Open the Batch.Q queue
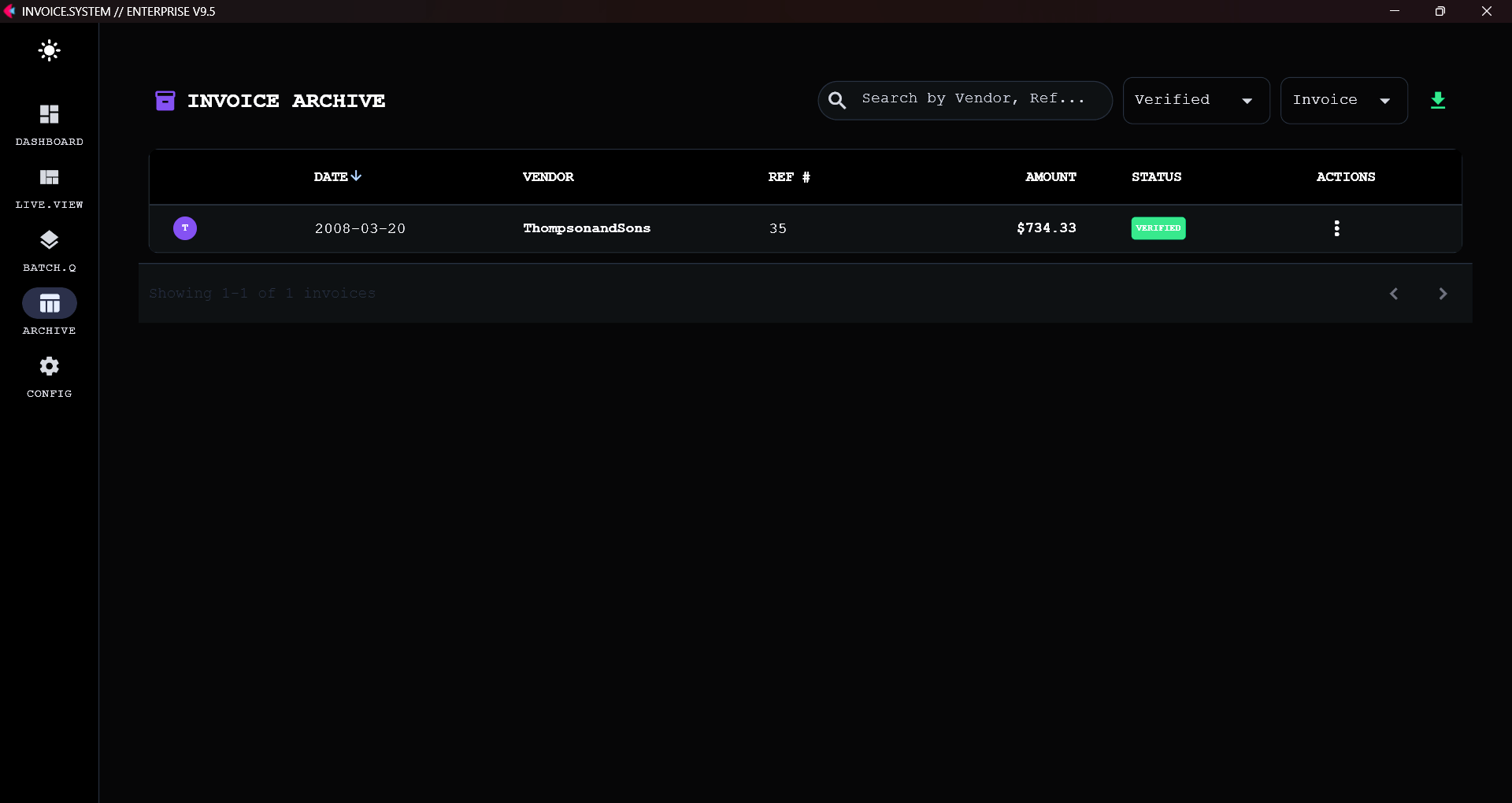Image resolution: width=1512 pixels, height=803 pixels. [x=49, y=250]
